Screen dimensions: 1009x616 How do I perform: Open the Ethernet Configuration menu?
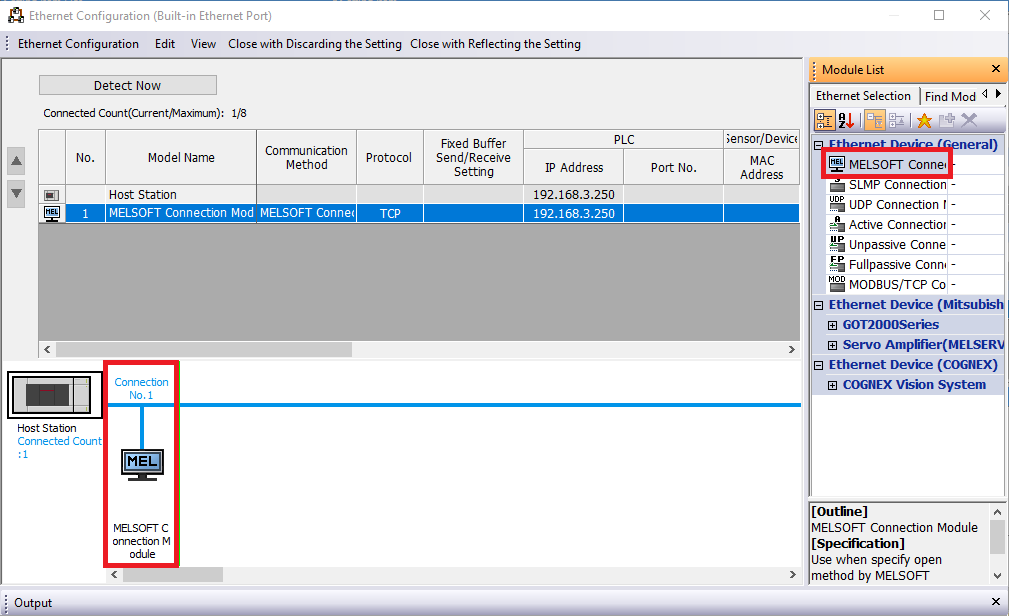point(79,44)
